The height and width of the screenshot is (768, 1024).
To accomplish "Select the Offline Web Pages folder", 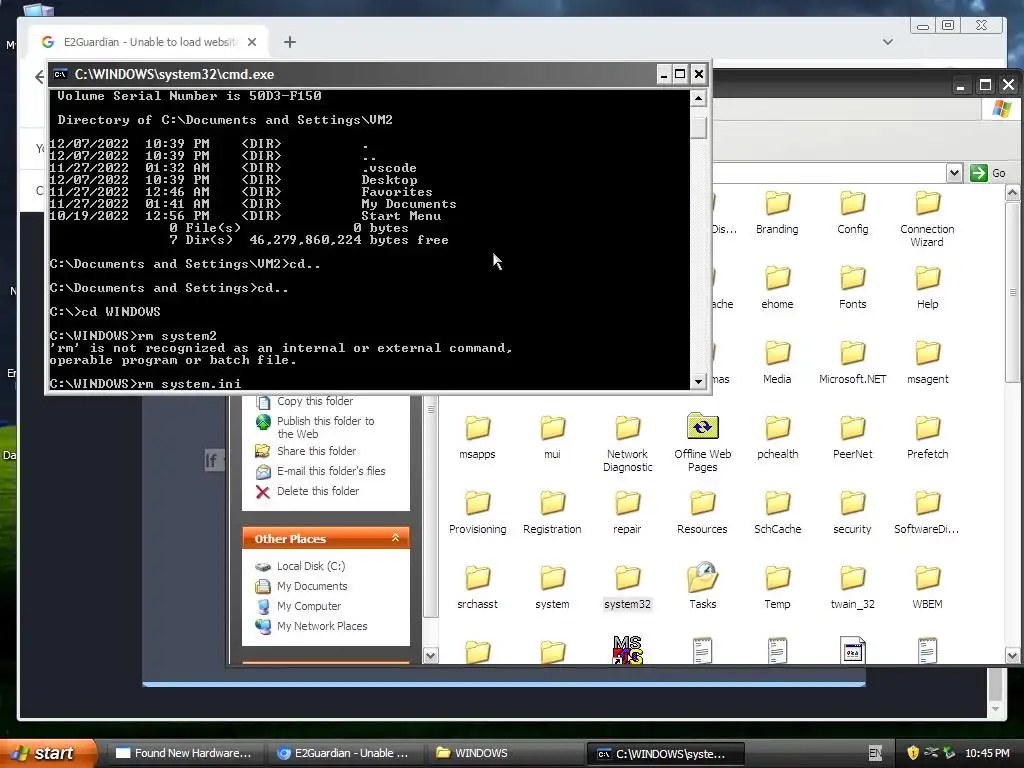I will pyautogui.click(x=702, y=443).
